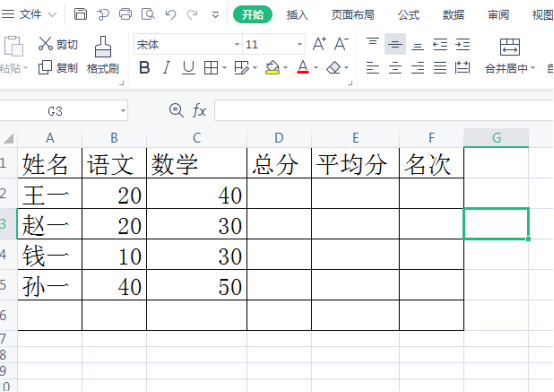554x392 pixels.
Task: Click the formula bar input field
Action: 383,111
